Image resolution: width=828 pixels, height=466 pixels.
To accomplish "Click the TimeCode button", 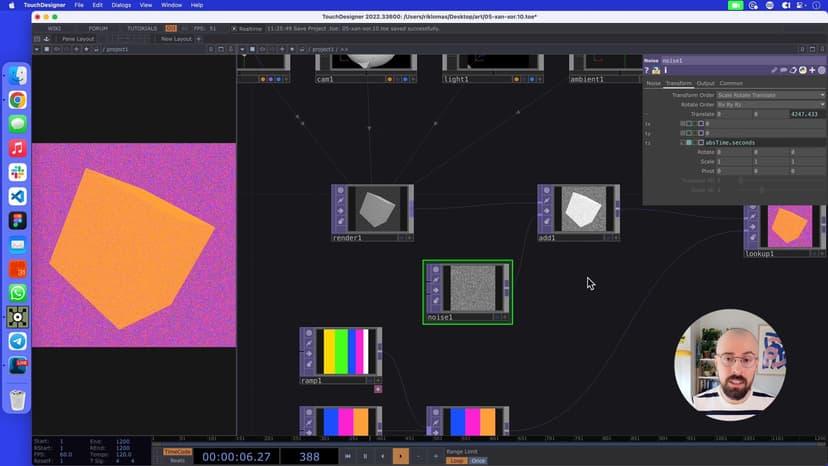I will (177, 451).
